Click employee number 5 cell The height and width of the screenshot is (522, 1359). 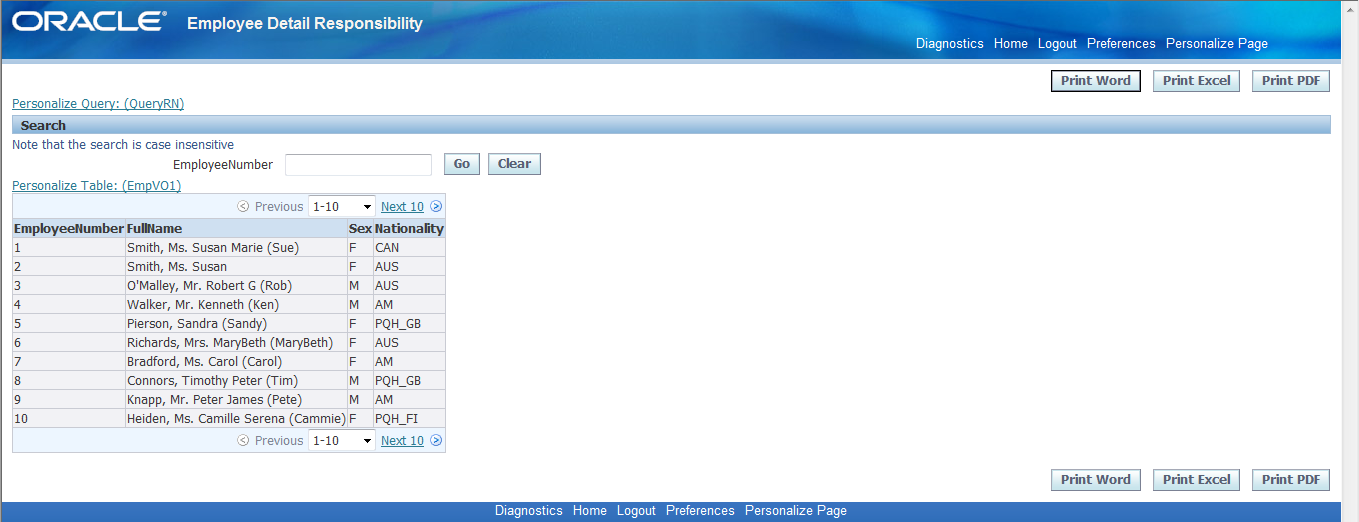click(69, 324)
